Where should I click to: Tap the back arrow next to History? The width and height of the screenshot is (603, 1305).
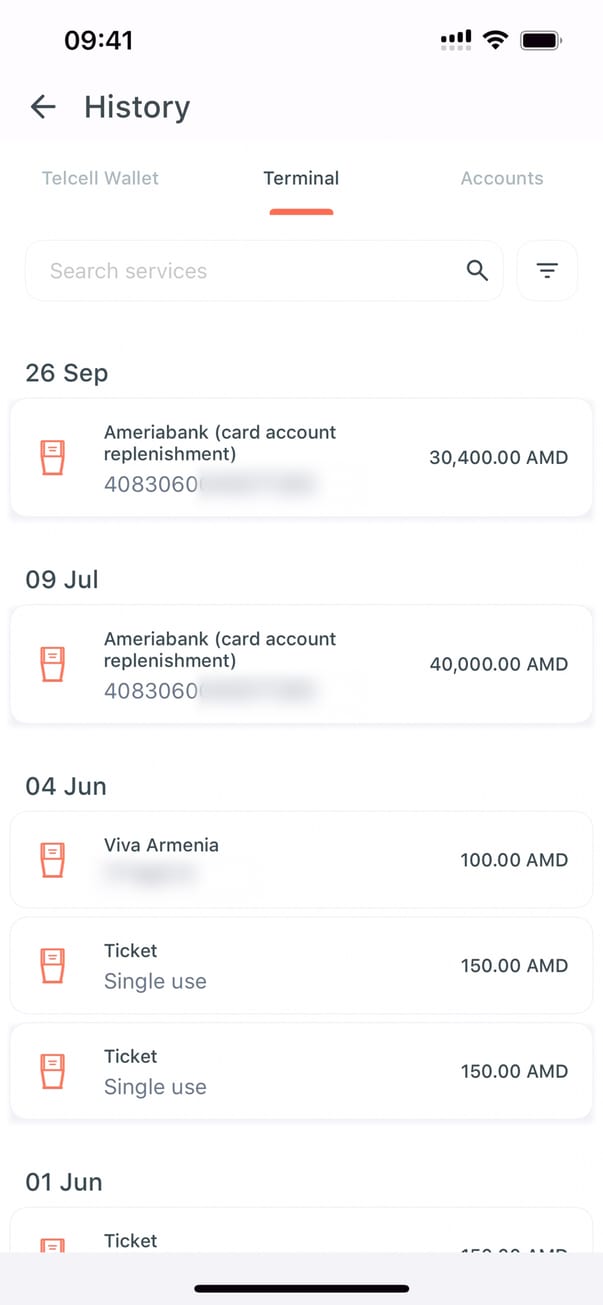(43, 107)
